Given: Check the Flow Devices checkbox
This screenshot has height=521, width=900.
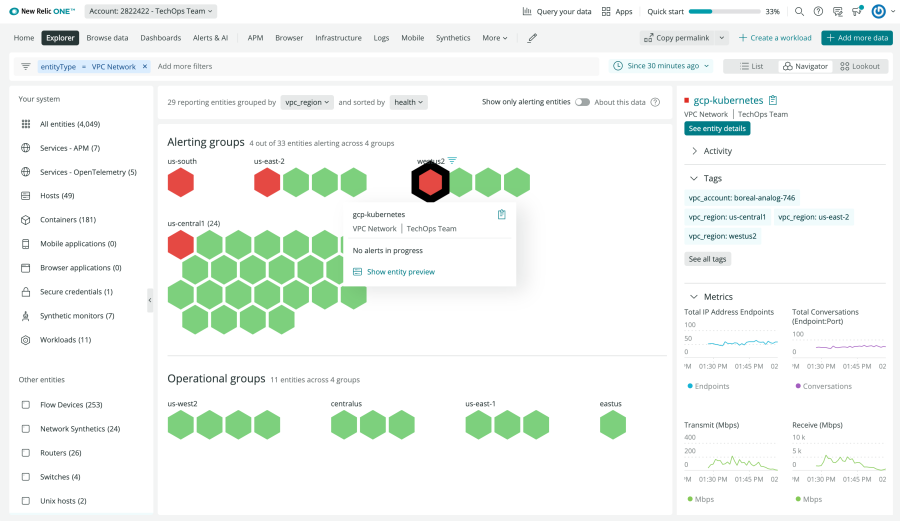Looking at the screenshot, I should coord(26,405).
